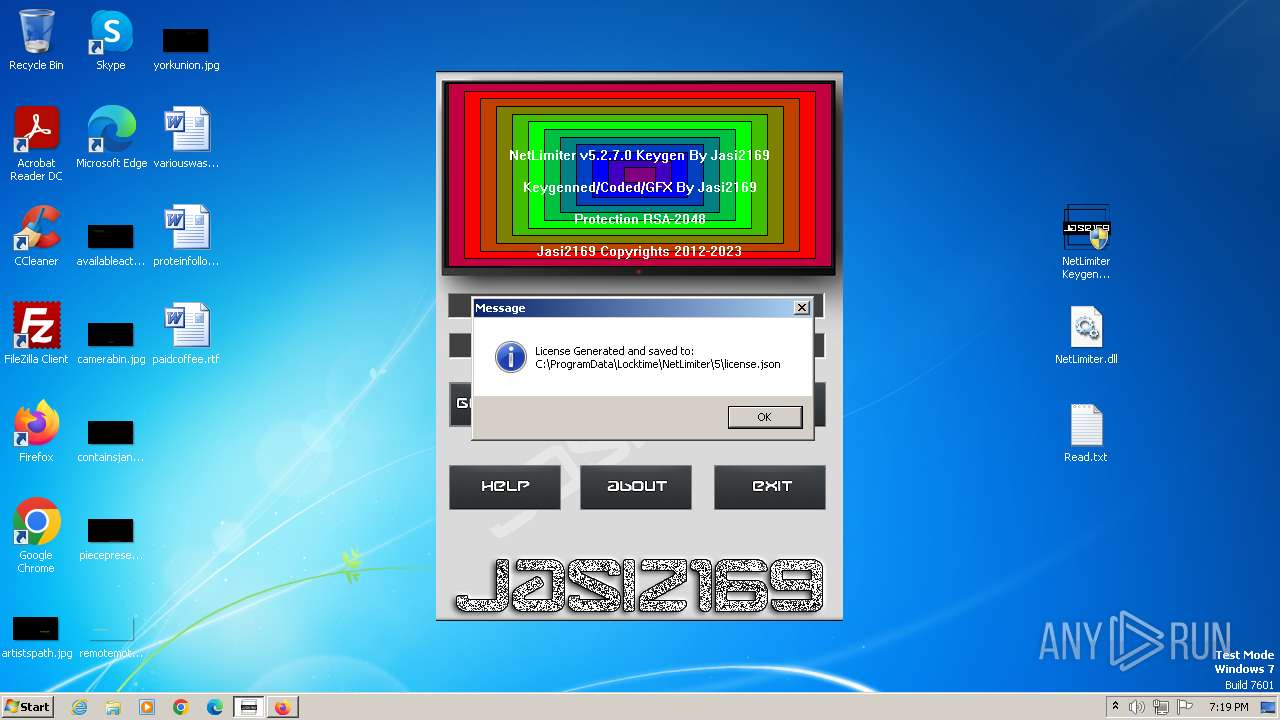Select the yorkunion.jpg file icon
Screen dimensions: 1280x720
[x=186, y=48]
